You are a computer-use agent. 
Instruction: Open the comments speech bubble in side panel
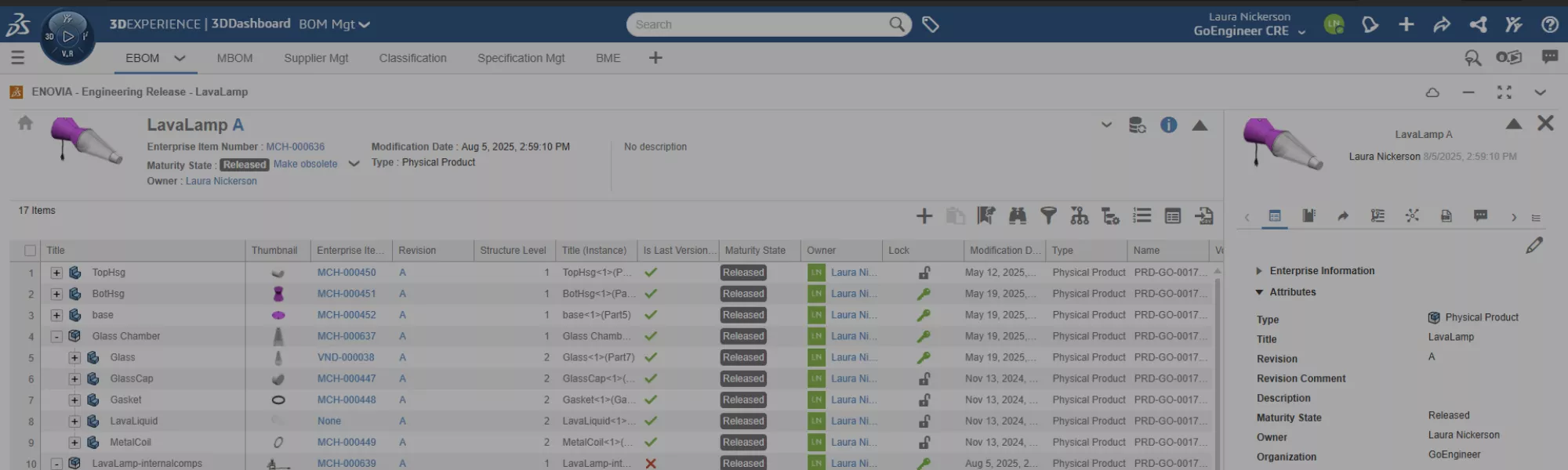[1480, 215]
